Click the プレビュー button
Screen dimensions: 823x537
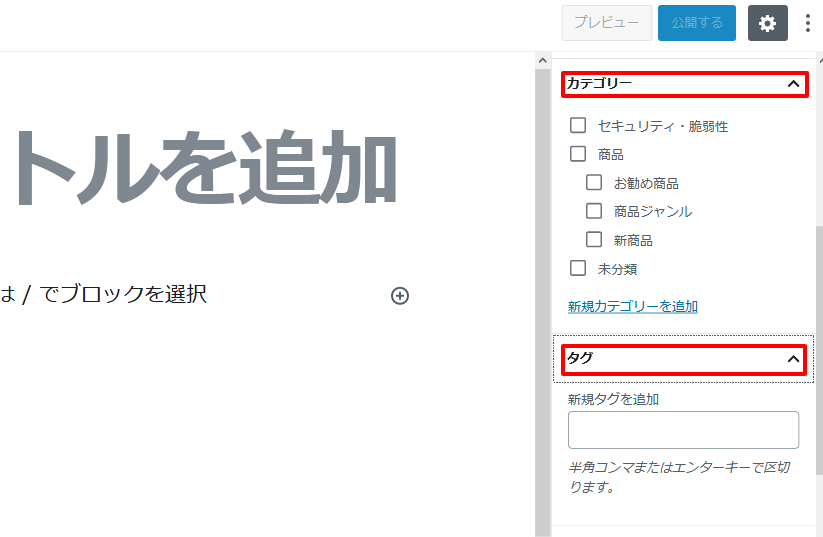click(x=607, y=23)
